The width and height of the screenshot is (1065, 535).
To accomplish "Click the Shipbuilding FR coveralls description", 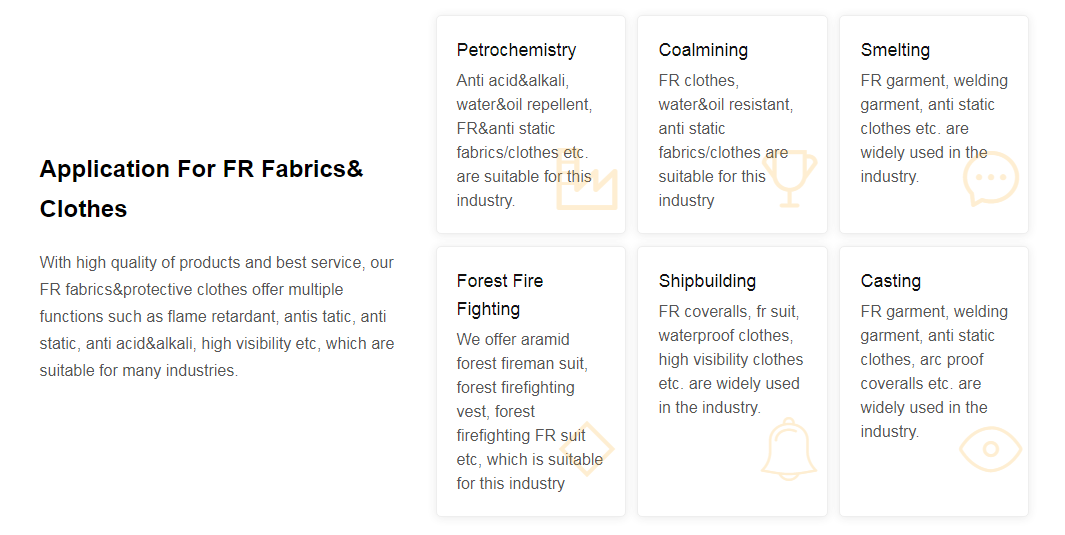I will pyautogui.click(x=730, y=359).
